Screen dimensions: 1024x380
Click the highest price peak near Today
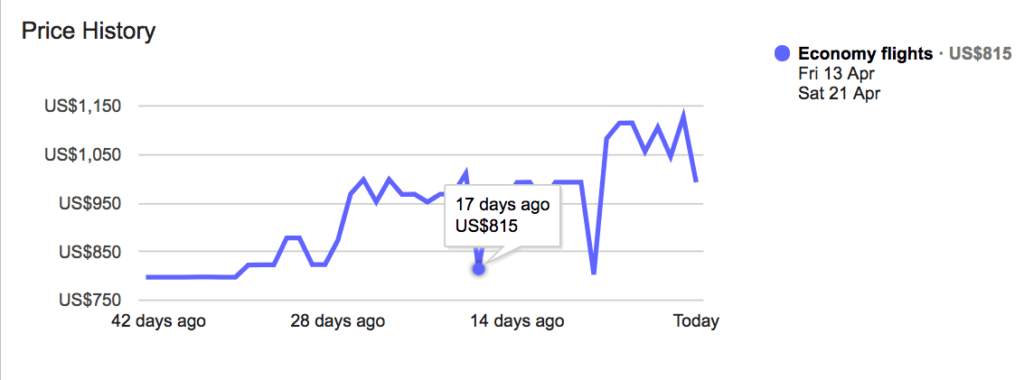[684, 116]
